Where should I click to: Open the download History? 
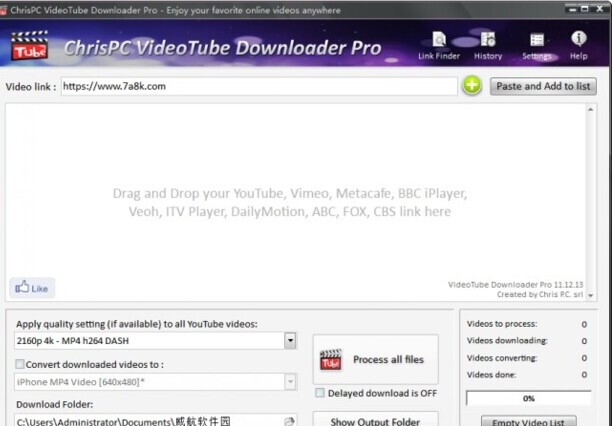click(x=488, y=46)
